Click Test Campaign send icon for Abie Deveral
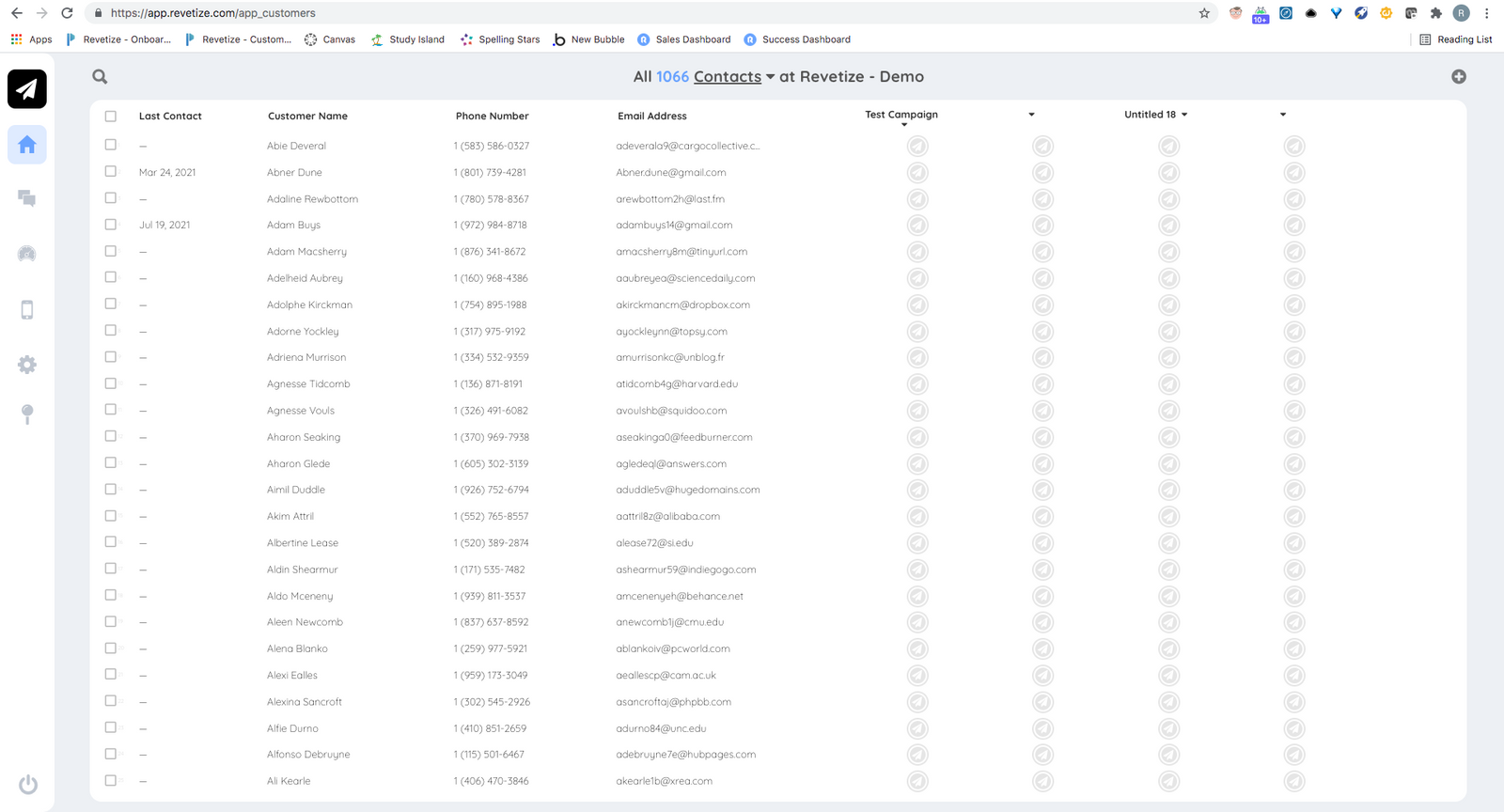This screenshot has height=812, width=1504. click(917, 147)
